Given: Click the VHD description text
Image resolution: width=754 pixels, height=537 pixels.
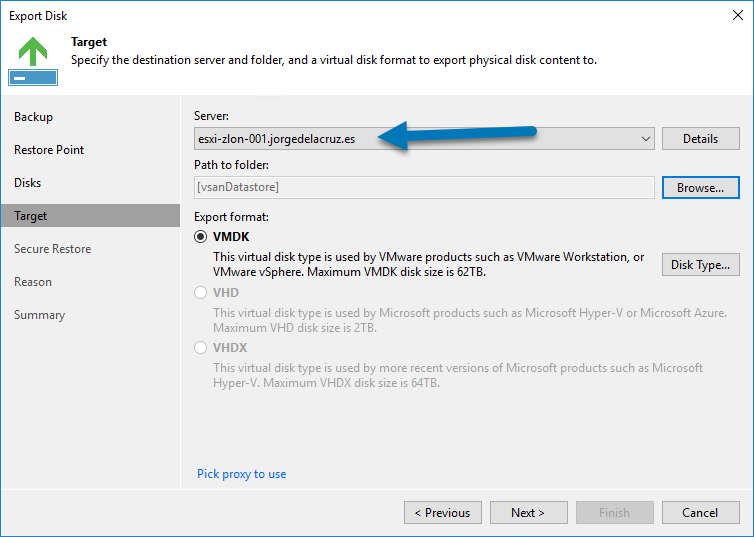Looking at the screenshot, I should (470, 320).
